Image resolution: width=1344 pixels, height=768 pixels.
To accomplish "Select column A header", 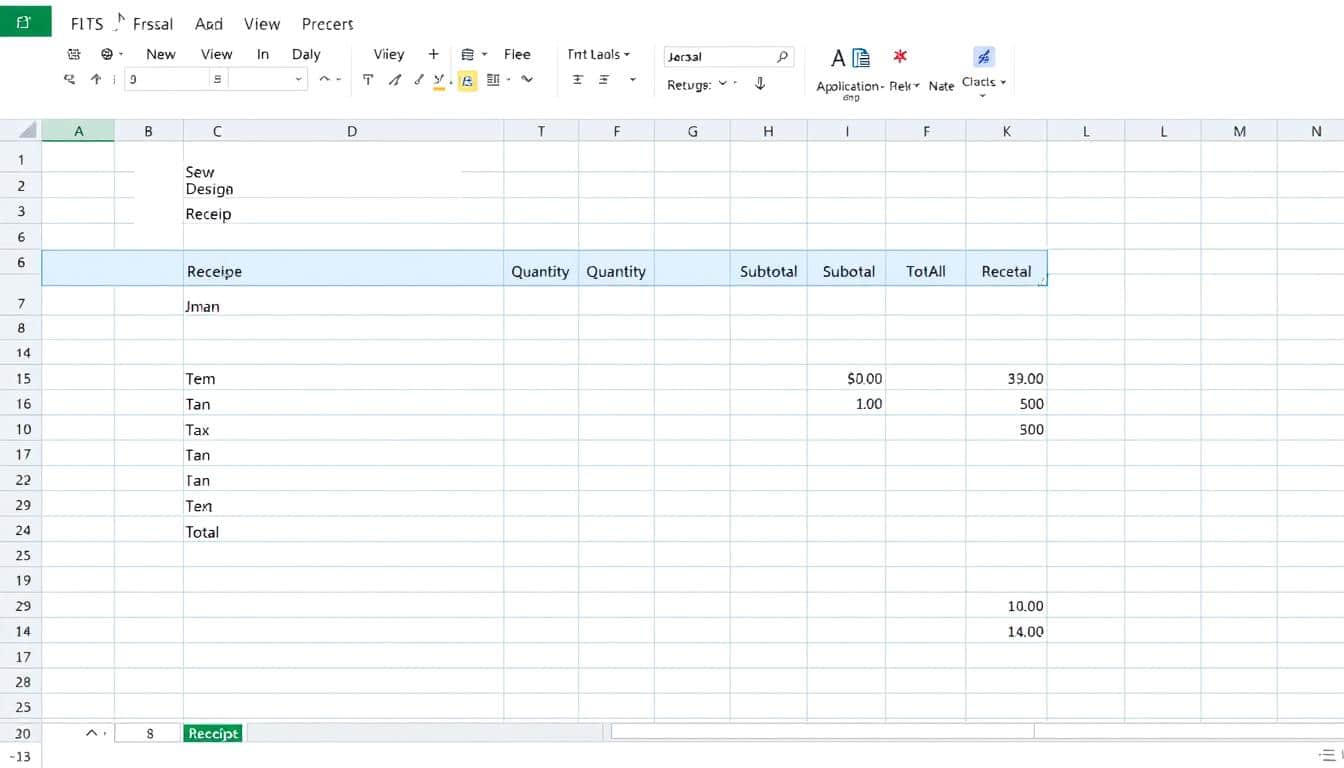I will pos(78,131).
